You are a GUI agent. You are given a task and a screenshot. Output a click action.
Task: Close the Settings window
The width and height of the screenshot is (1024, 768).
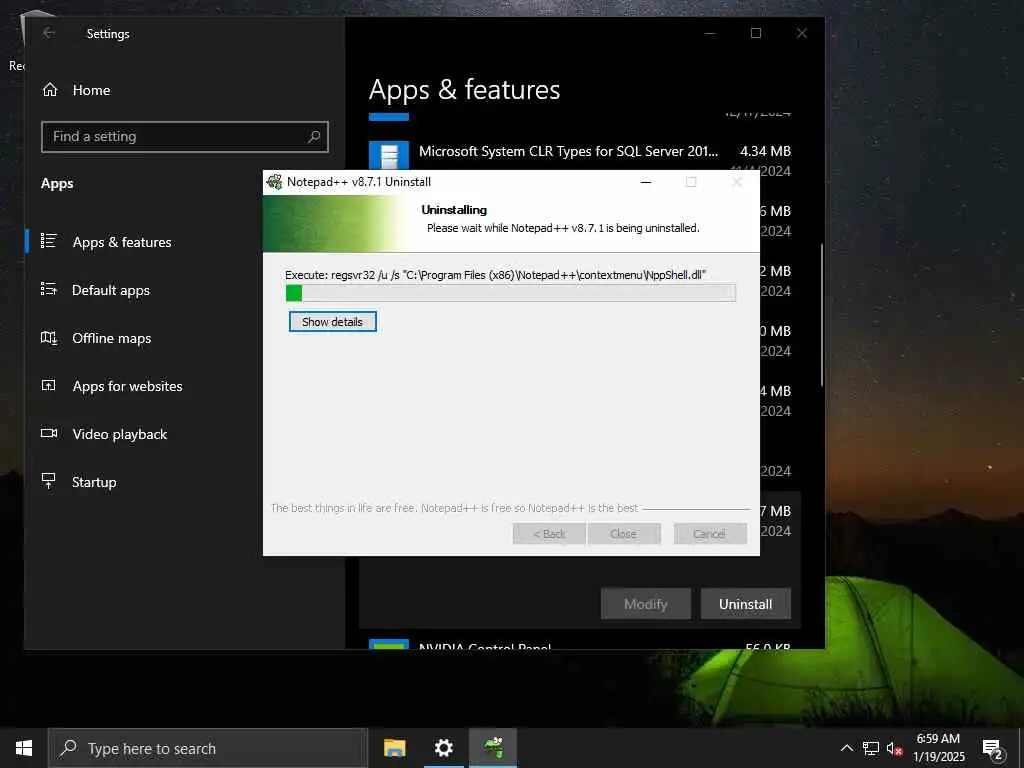tap(802, 33)
